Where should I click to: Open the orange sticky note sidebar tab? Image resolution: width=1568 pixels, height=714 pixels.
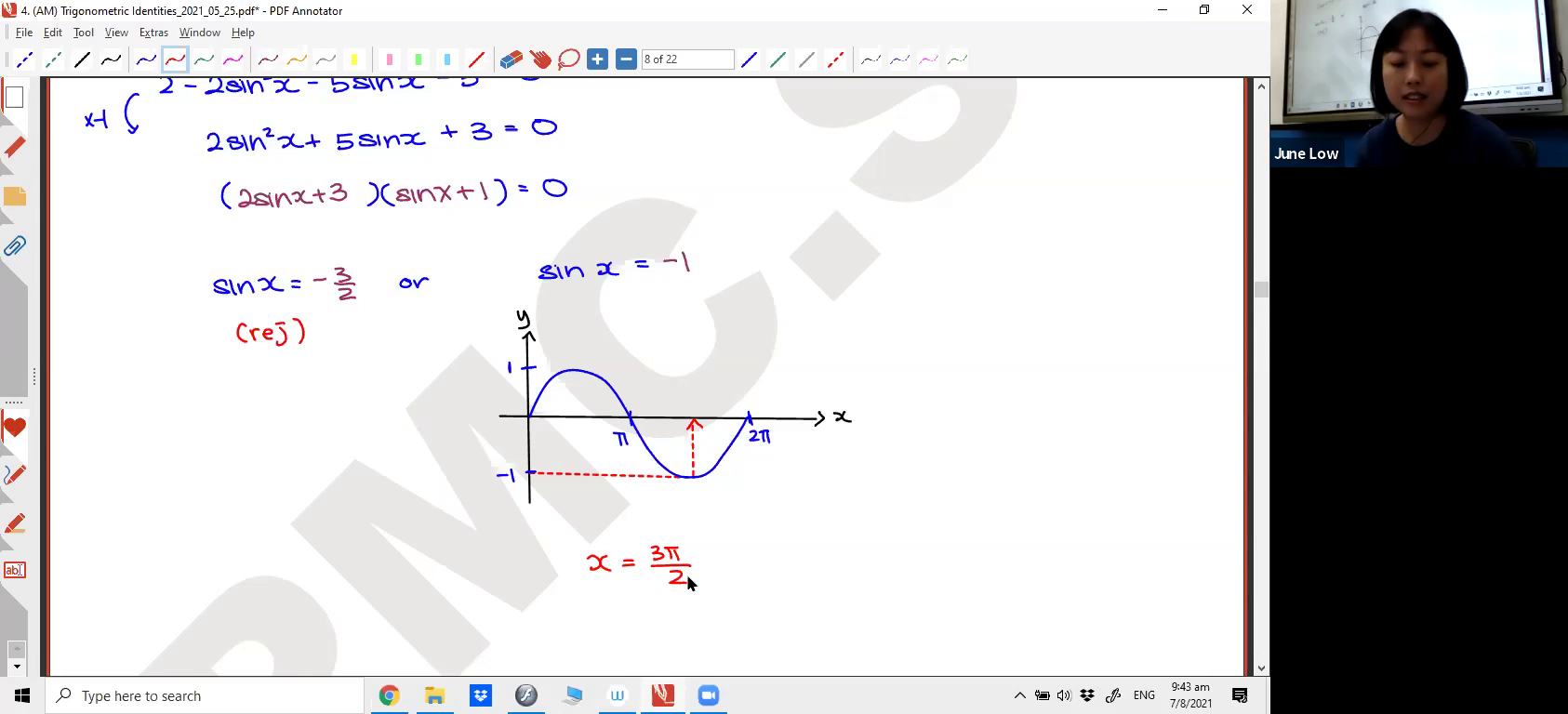coord(14,196)
